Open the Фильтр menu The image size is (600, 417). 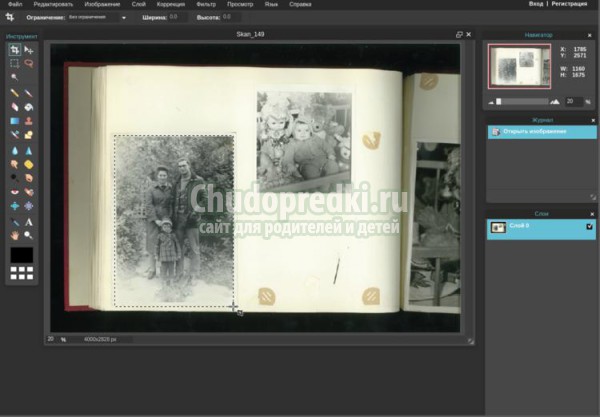coord(206,4)
